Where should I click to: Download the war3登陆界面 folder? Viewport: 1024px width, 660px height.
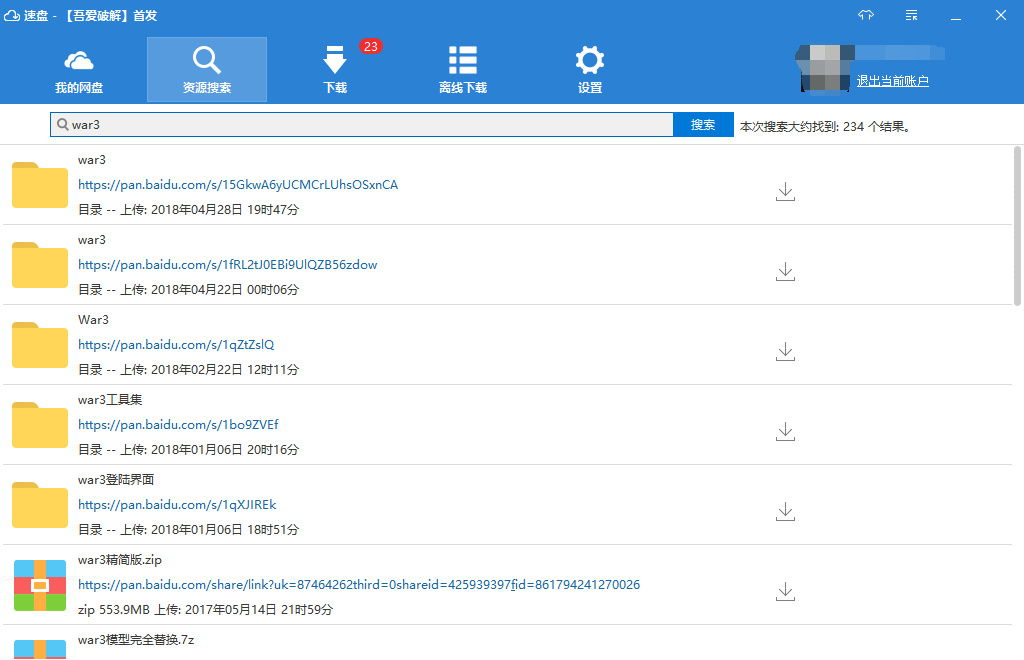point(785,511)
